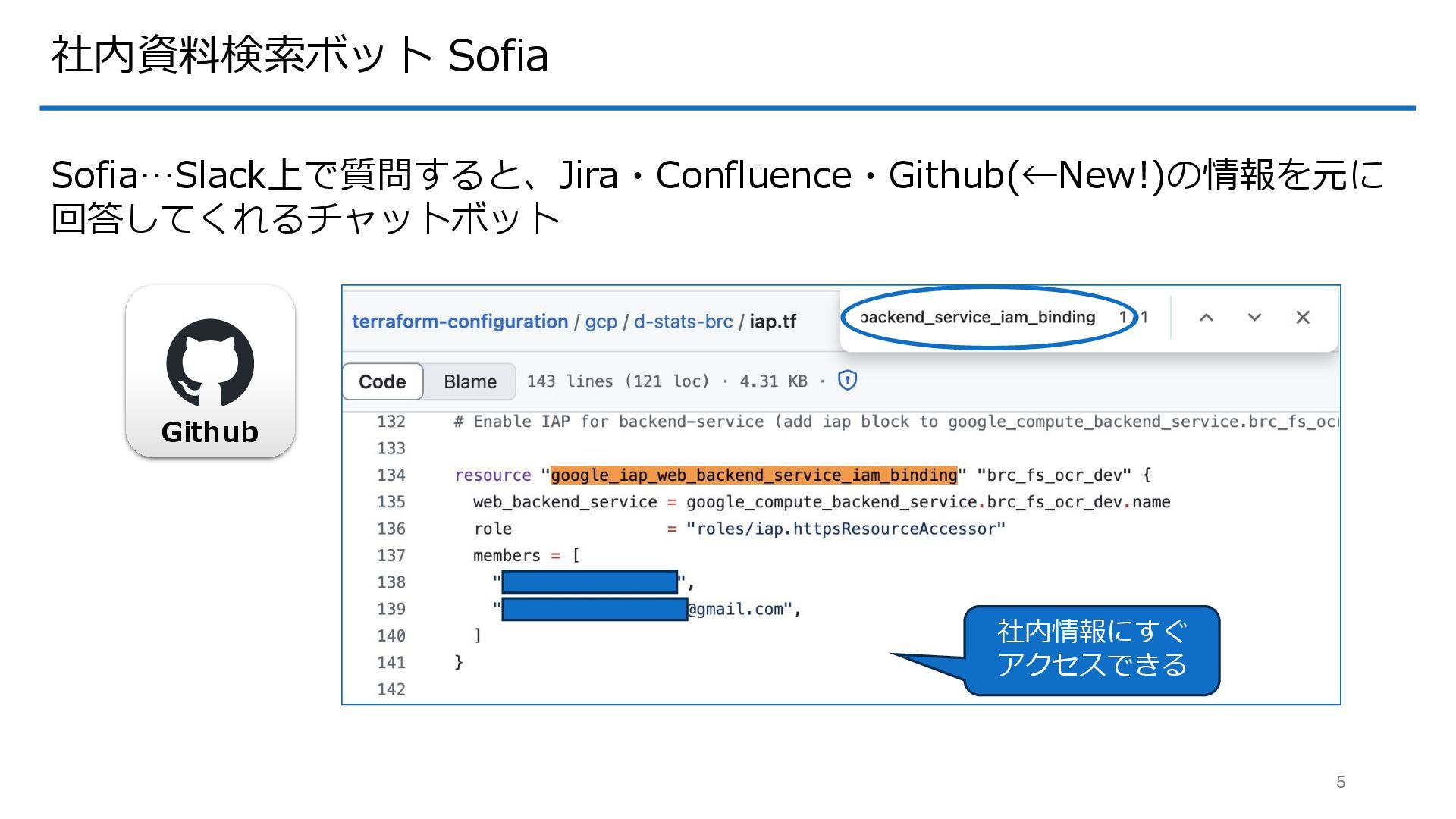Switch to the Code view tab
The image size is (1456, 819).
[x=382, y=381]
